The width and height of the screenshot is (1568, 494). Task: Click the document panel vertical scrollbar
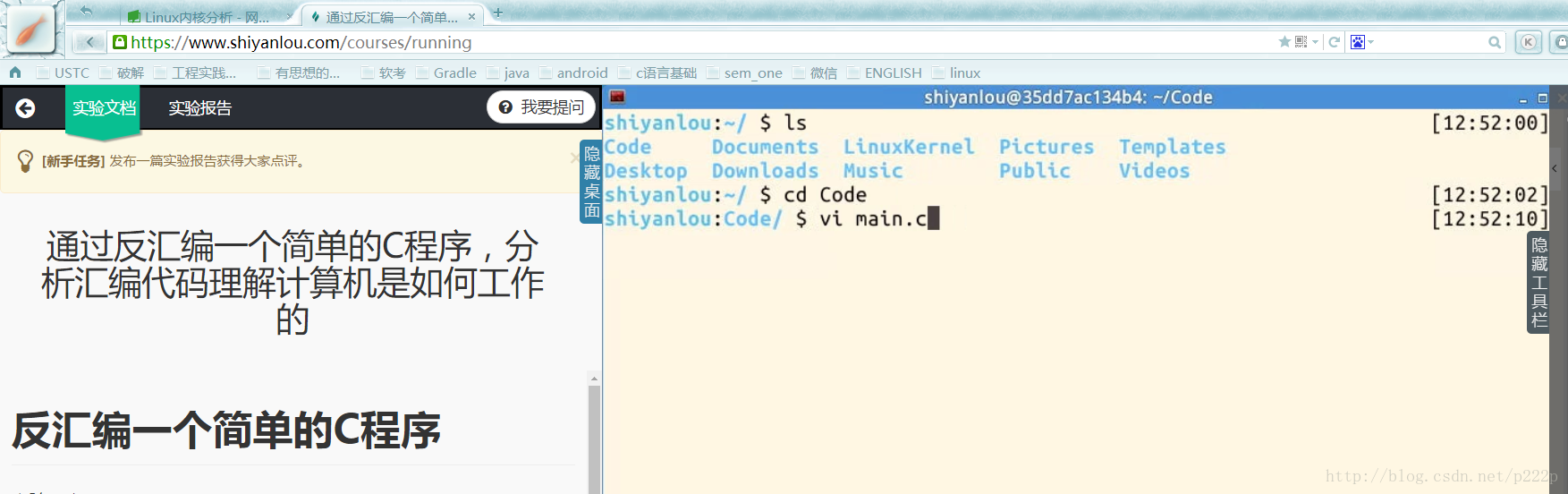click(594, 439)
